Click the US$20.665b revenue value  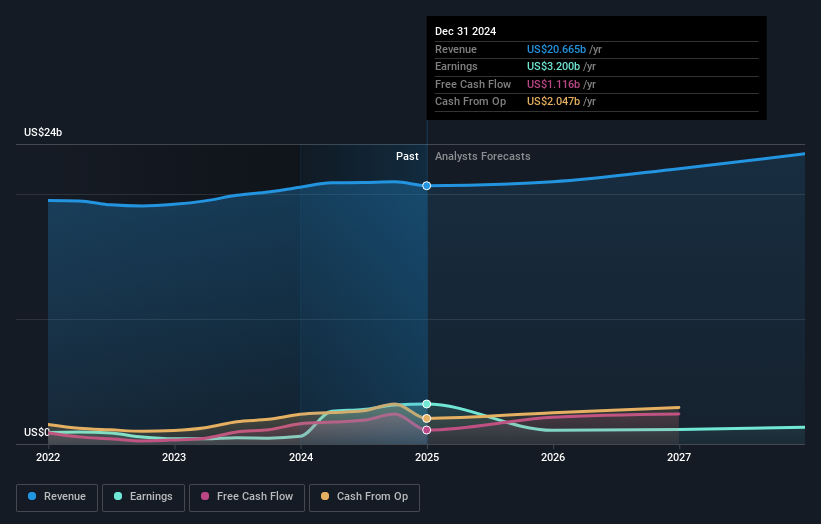point(556,49)
